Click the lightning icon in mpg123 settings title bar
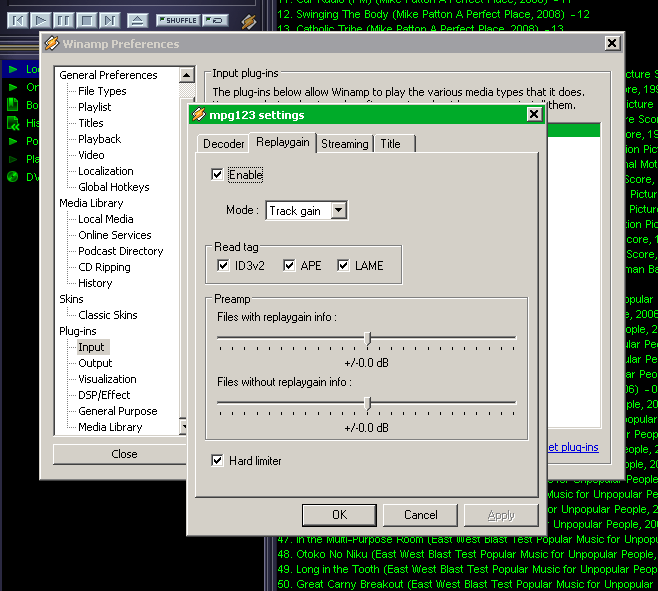The height and width of the screenshot is (591, 658). (198, 114)
